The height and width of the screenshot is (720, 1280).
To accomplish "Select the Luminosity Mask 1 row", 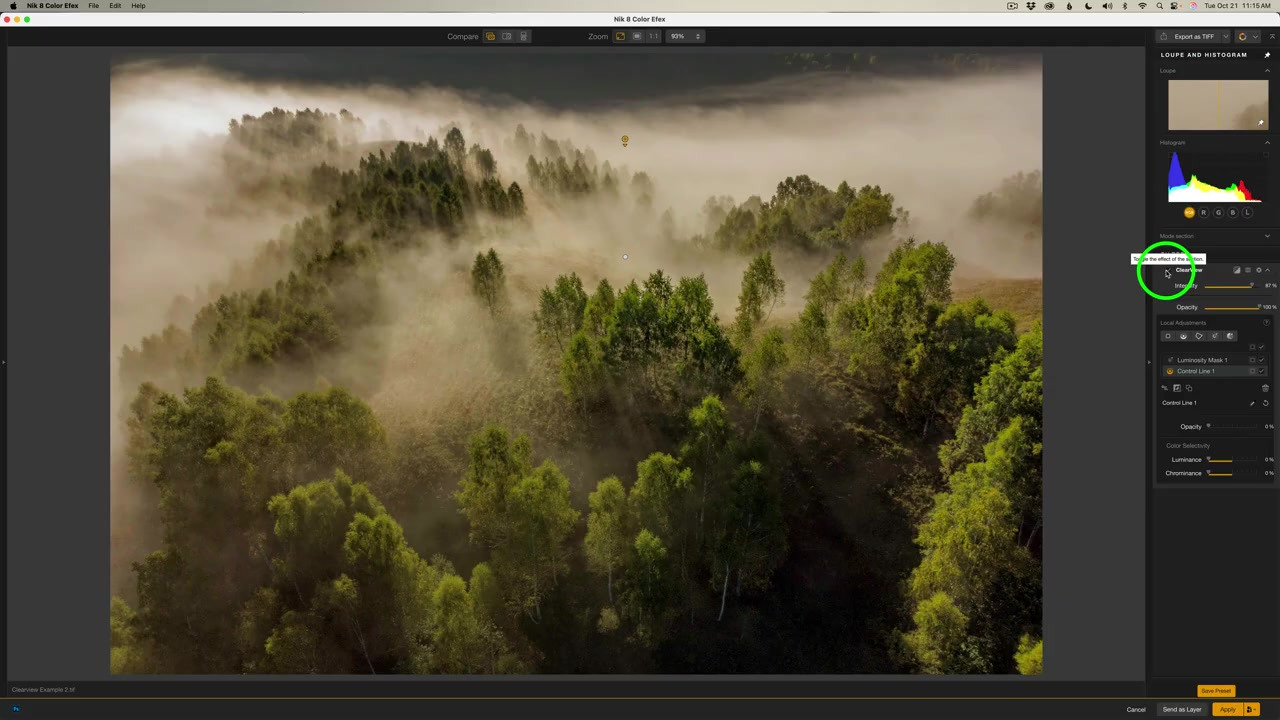I will click(x=1214, y=360).
